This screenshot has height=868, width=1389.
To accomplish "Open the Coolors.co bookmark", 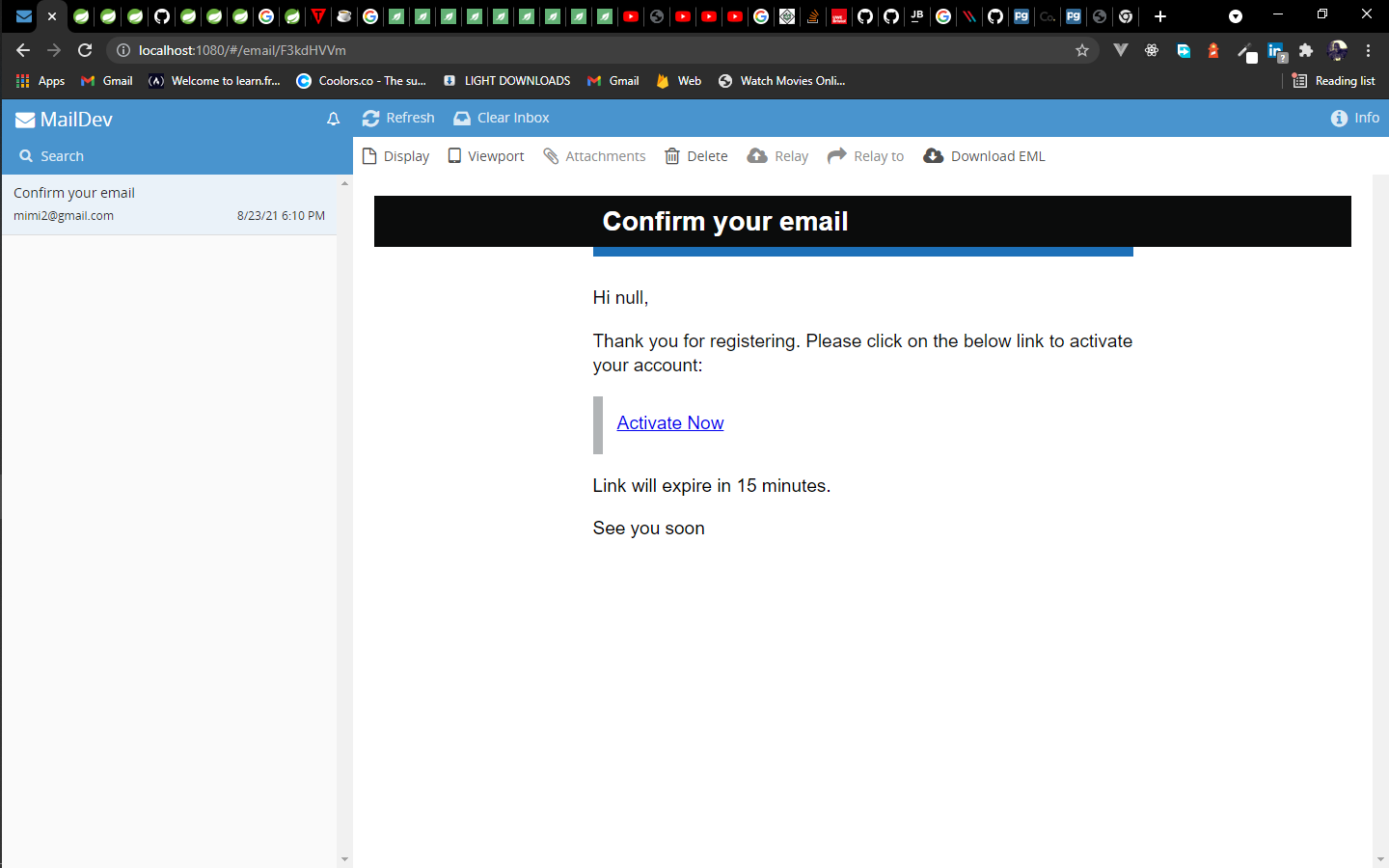I will click(x=361, y=81).
